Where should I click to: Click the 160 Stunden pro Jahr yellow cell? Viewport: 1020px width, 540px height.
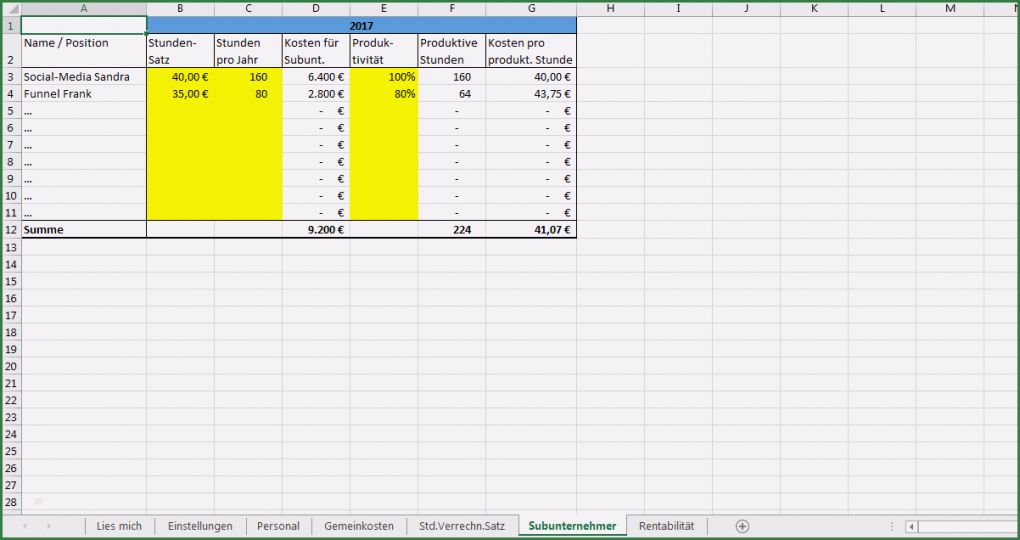[x=248, y=77]
